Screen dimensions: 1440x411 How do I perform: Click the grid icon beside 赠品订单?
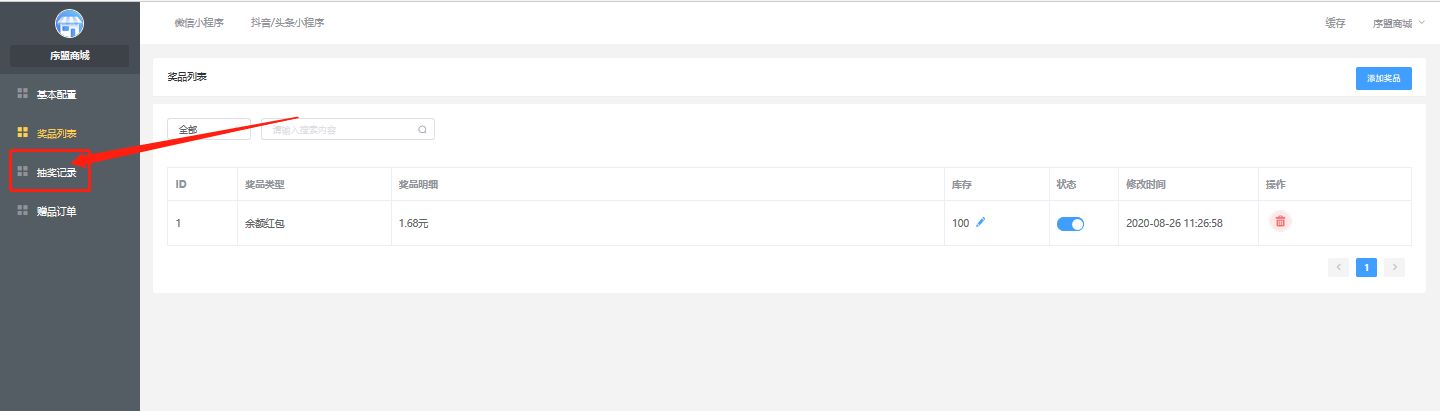pos(22,210)
